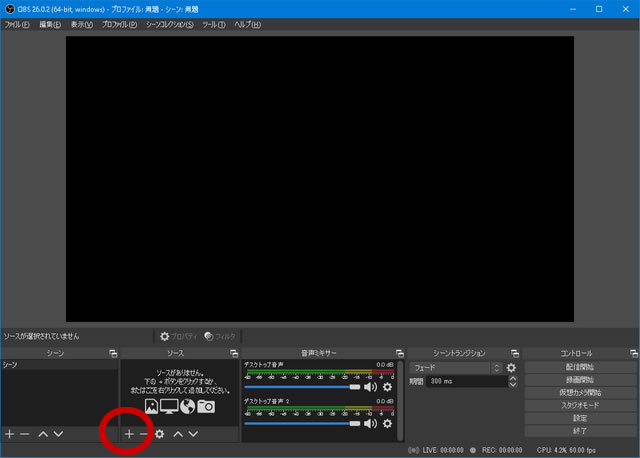Open source properties gear in Sources panel
Viewport: 640px width, 458px height.
160,434
